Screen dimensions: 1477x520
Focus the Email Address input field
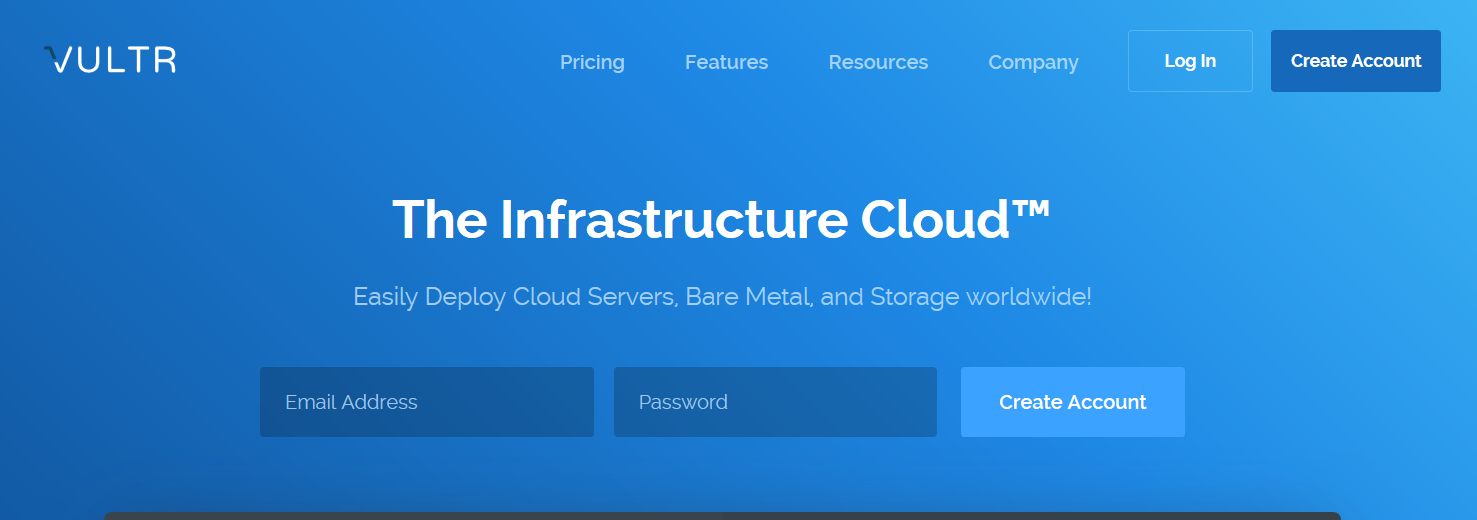(x=427, y=402)
